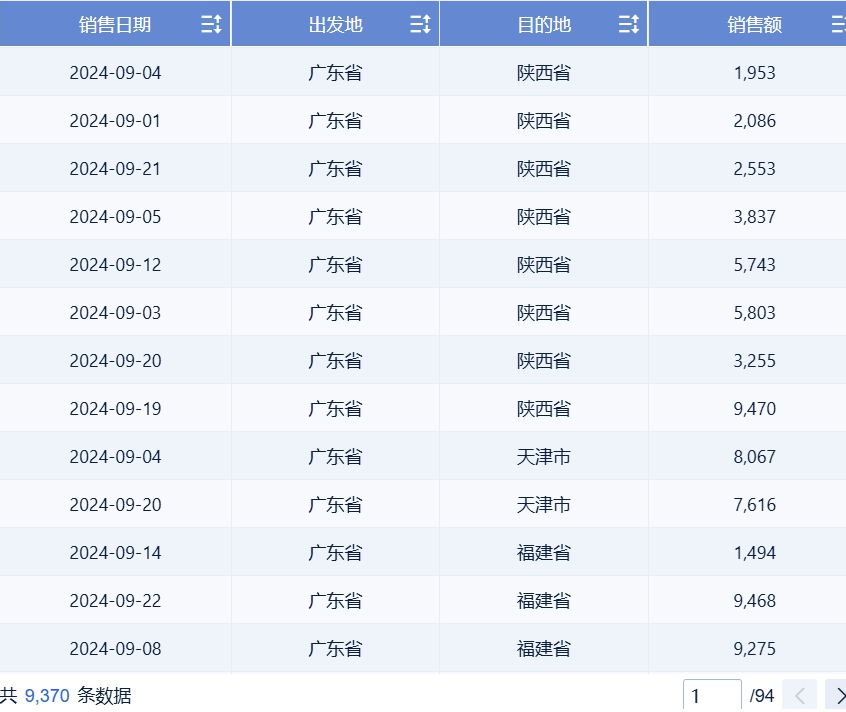Select sales value 3,255
The height and width of the screenshot is (712, 846).
754,361
